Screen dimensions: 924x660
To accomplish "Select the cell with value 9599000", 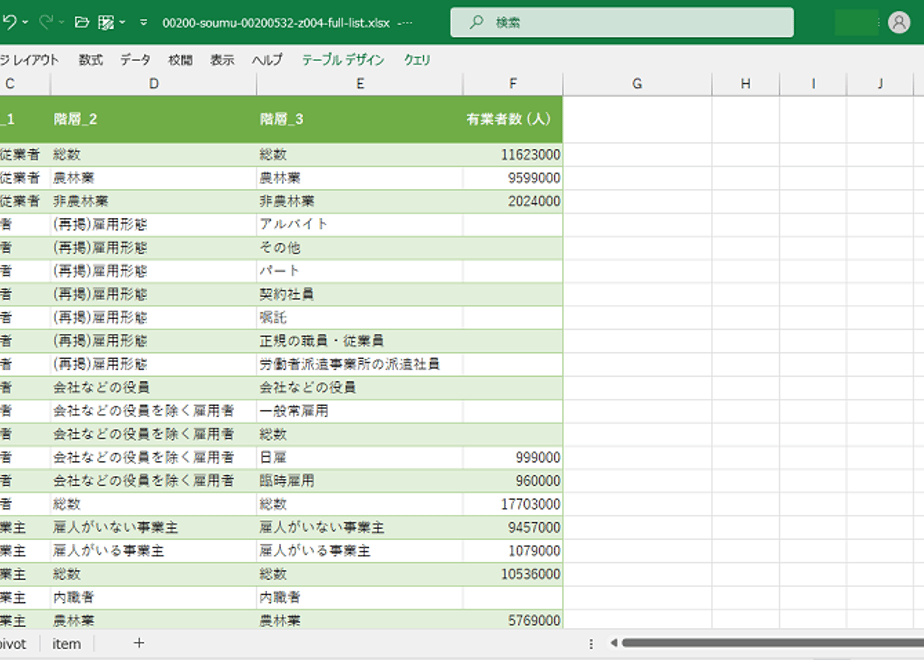I will point(513,178).
